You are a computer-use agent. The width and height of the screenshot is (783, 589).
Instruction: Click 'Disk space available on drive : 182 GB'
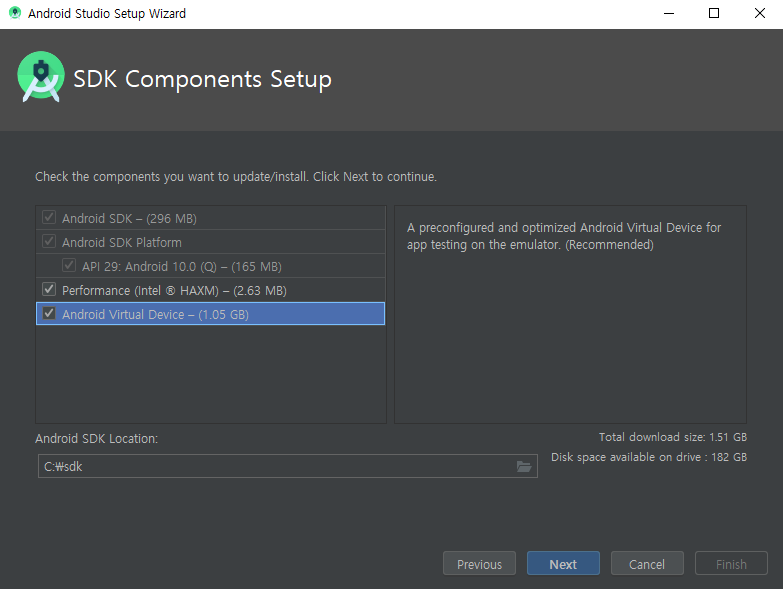click(649, 457)
